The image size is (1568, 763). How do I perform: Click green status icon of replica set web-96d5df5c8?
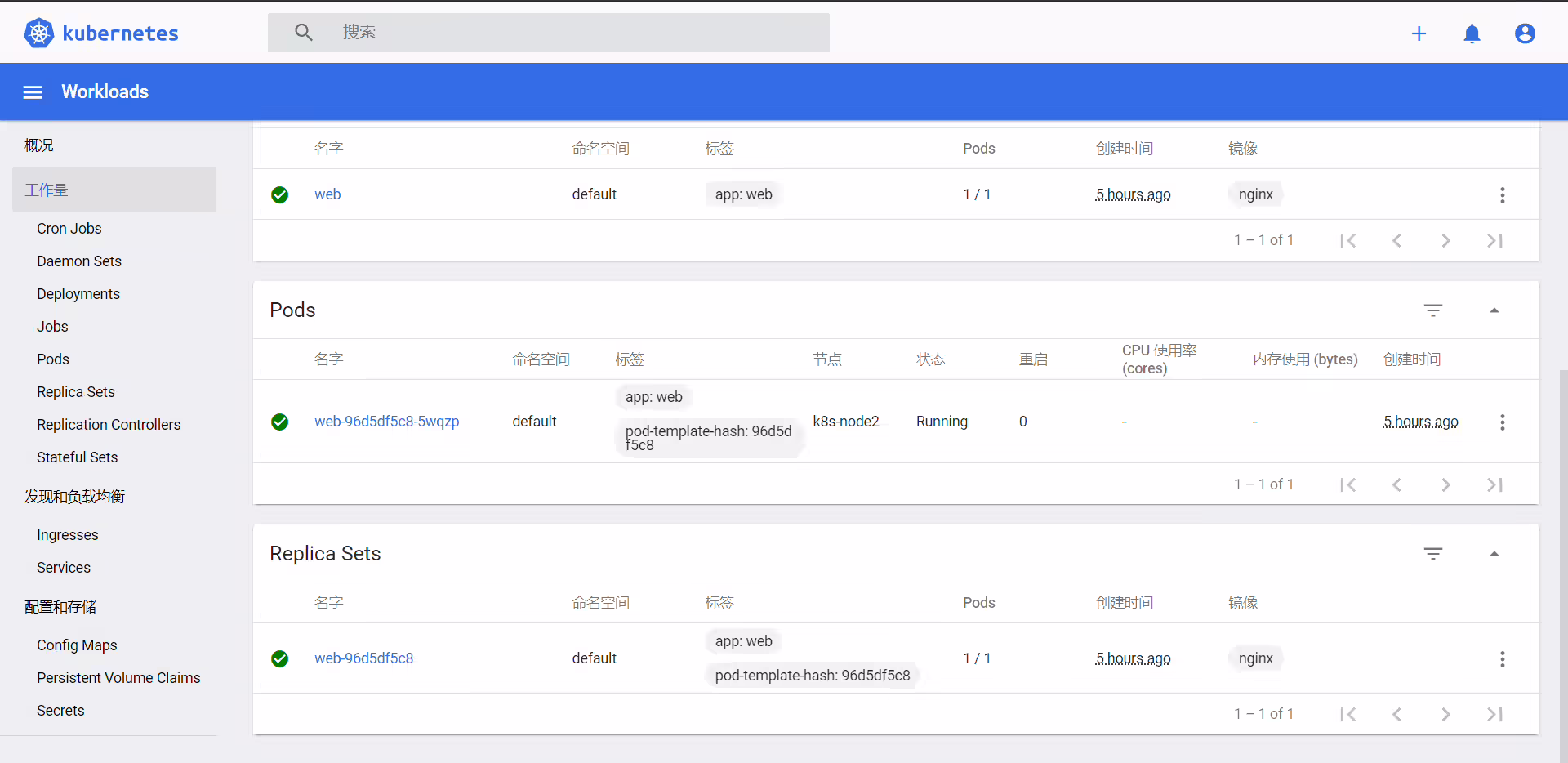[279, 658]
